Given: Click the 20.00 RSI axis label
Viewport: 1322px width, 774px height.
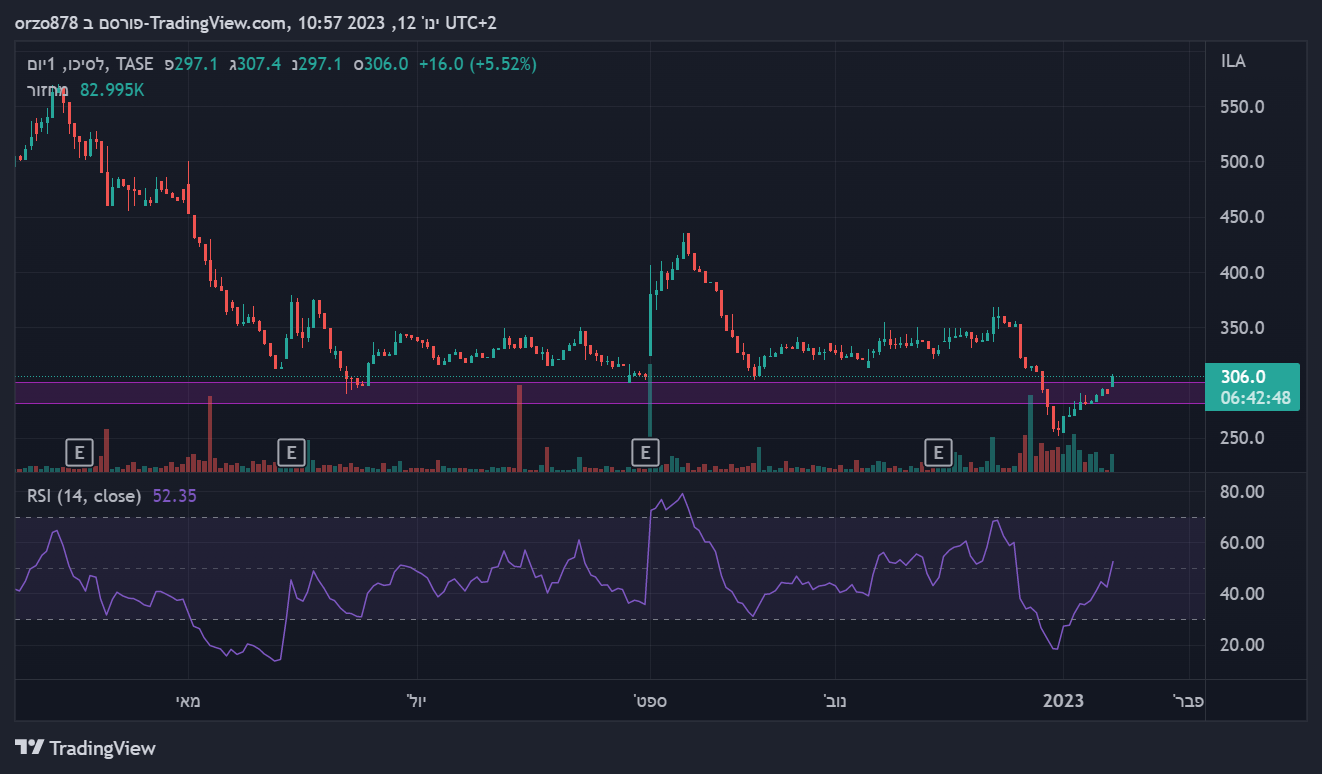Looking at the screenshot, I should [x=1243, y=645].
